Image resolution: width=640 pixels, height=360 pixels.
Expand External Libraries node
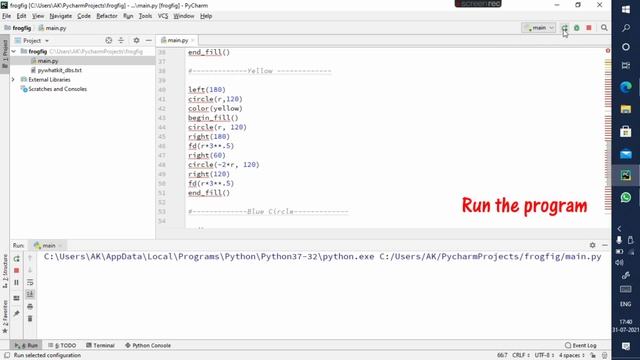[x=13, y=80]
